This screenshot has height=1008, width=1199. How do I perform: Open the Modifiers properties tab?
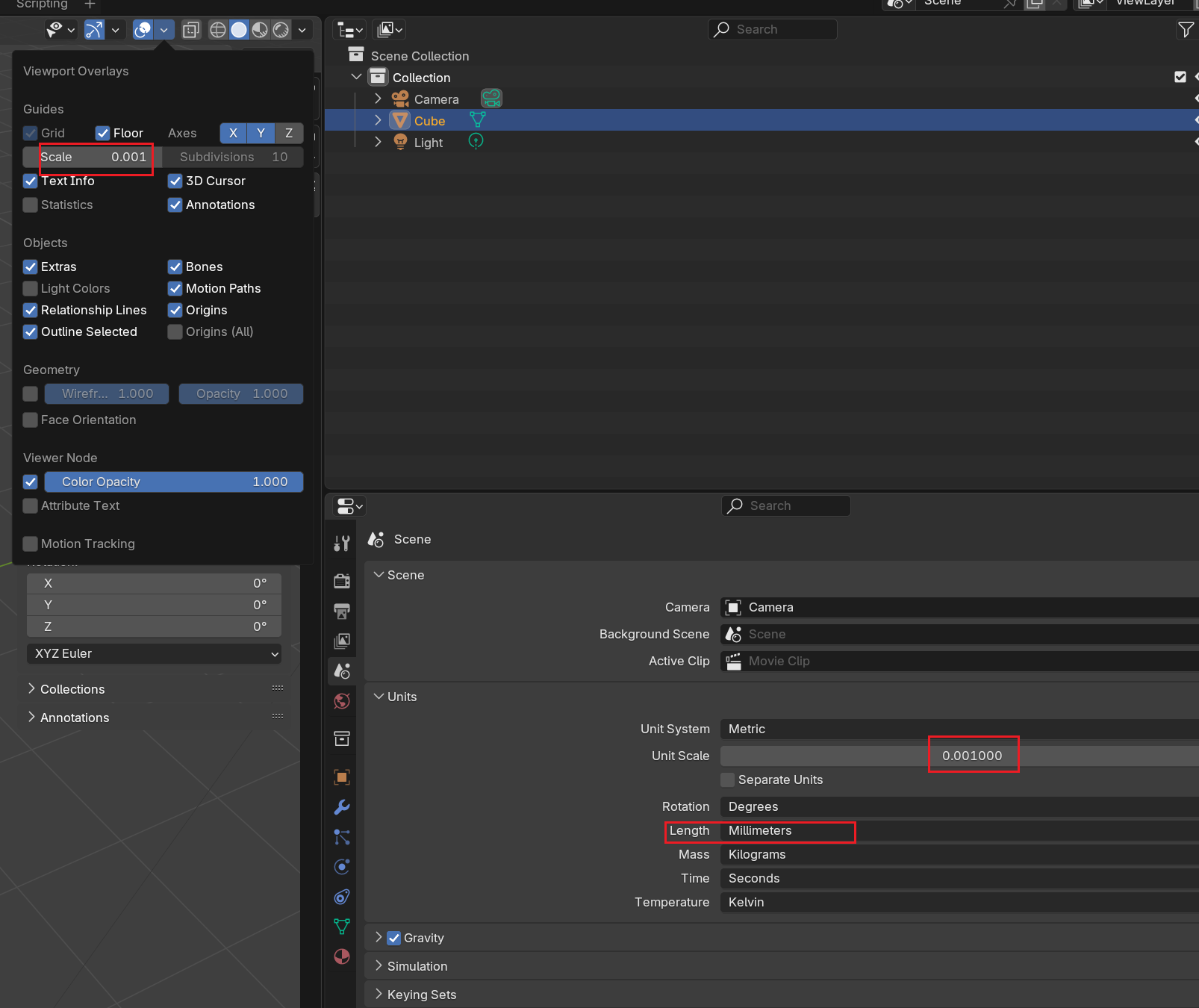tap(342, 807)
